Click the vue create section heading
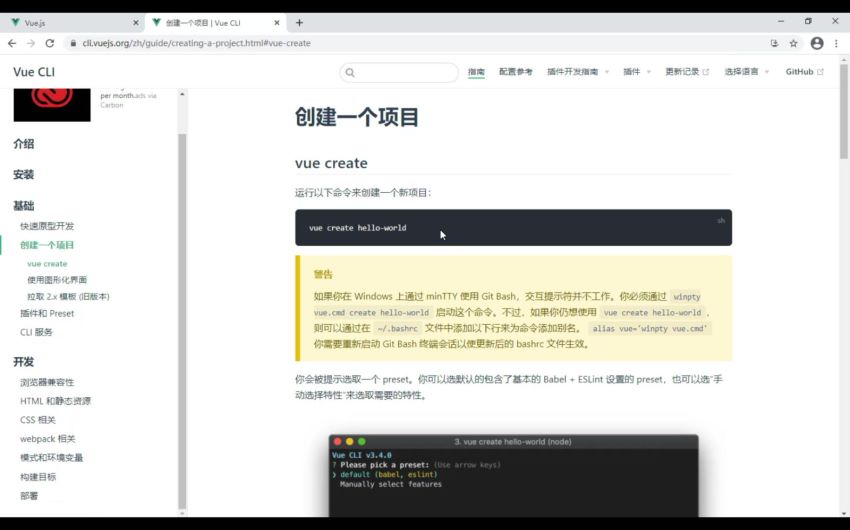The height and width of the screenshot is (530, 850). [331, 163]
